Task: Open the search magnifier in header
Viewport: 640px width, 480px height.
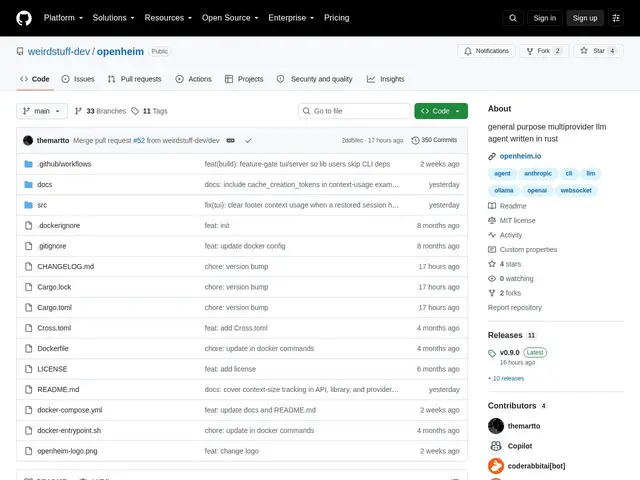Action: 513,18
